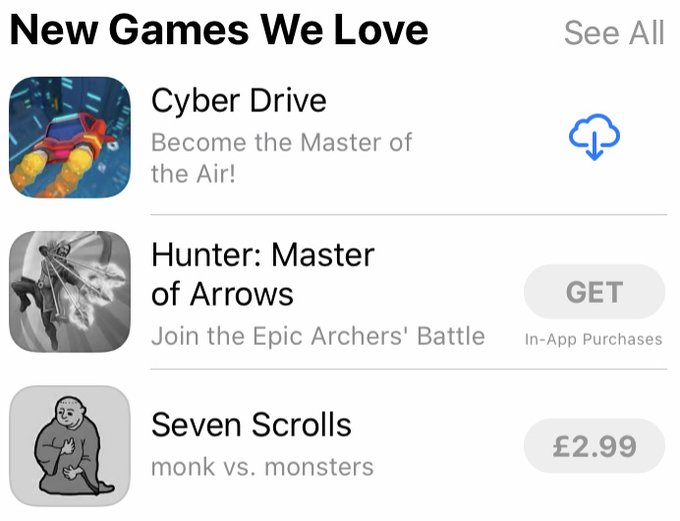Viewport: 680px width, 521px height.
Task: Select the Hunter: Master of Arrows title
Action: click(263, 274)
